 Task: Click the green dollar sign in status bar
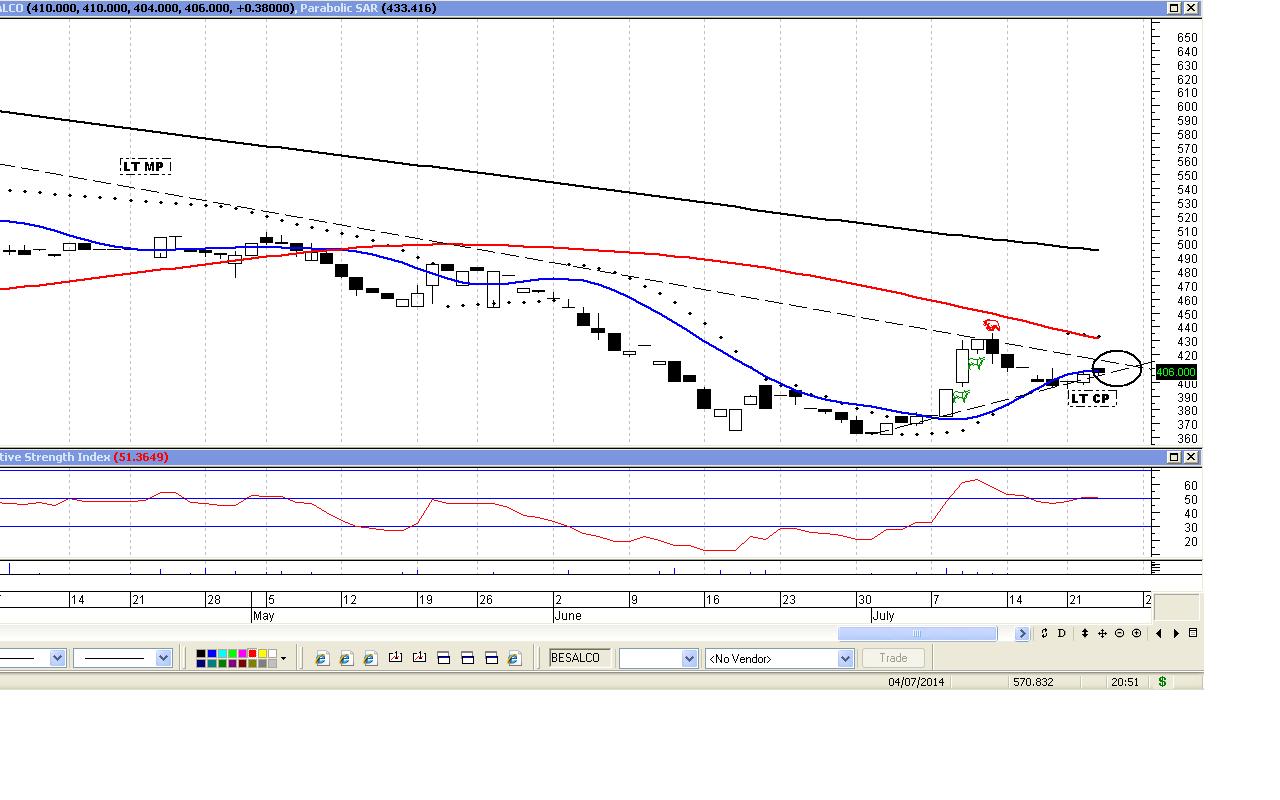(x=1162, y=682)
